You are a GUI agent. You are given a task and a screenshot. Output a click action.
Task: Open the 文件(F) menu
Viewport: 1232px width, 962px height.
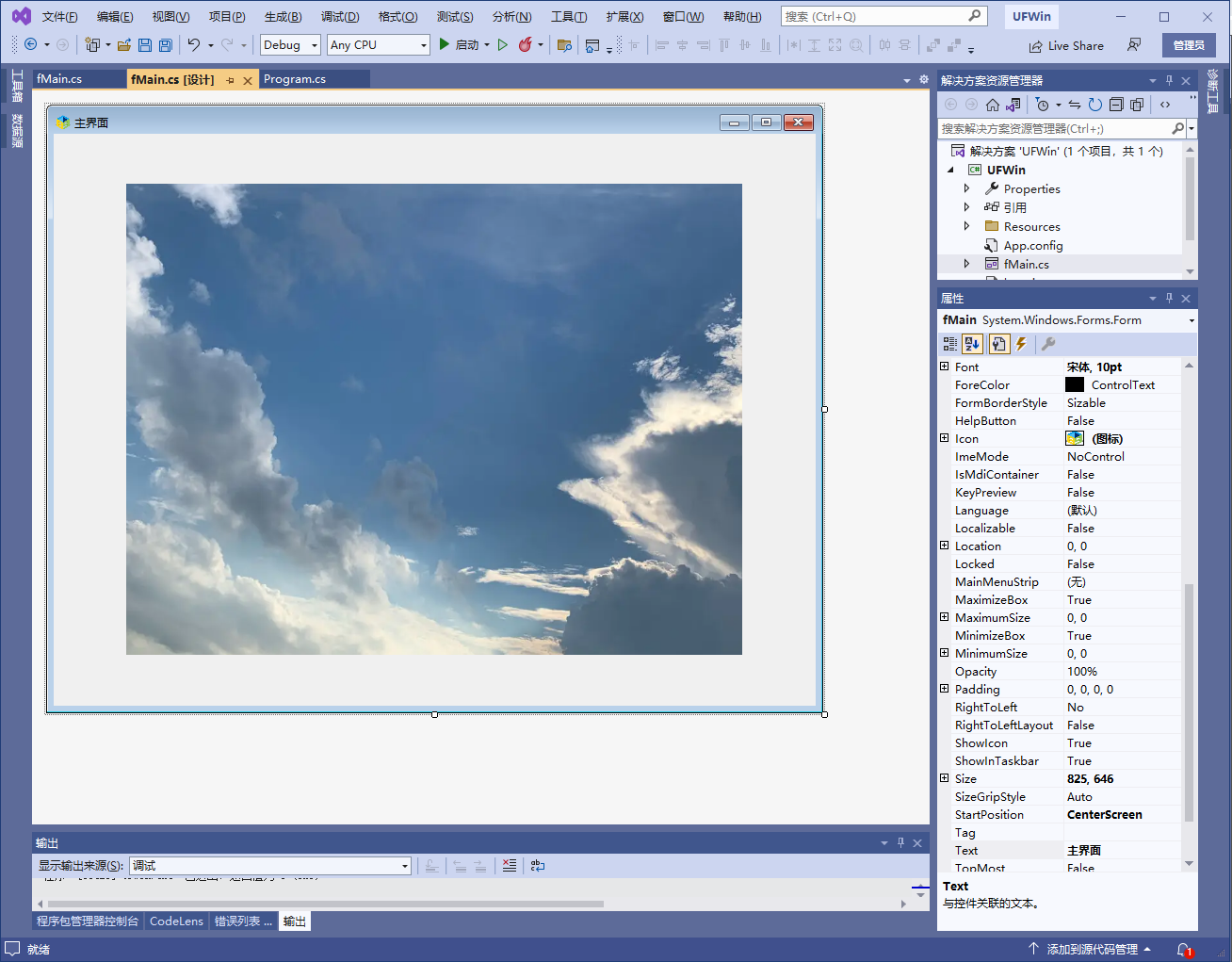point(59,16)
